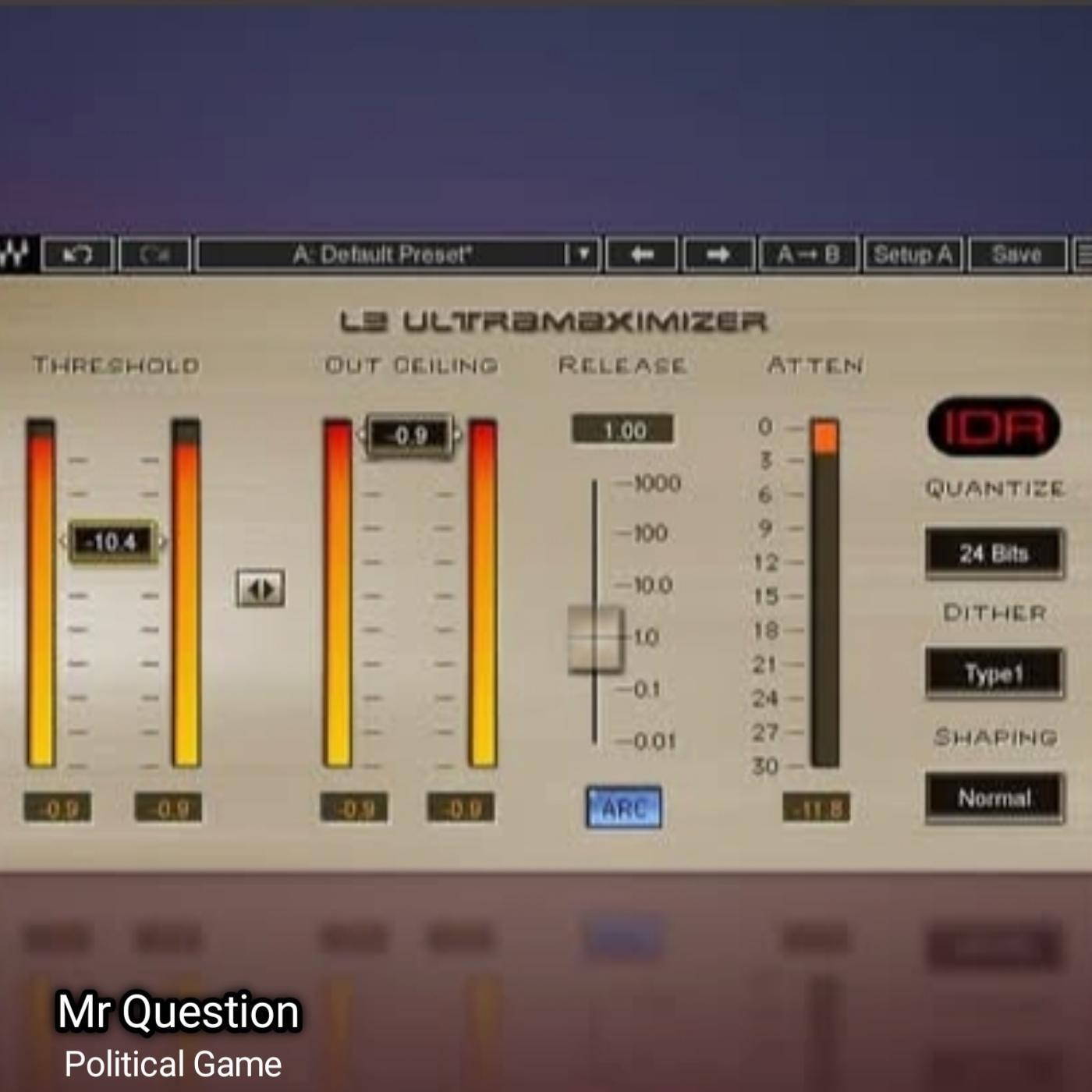
Task: Click the Release value field 1.00
Action: point(623,430)
